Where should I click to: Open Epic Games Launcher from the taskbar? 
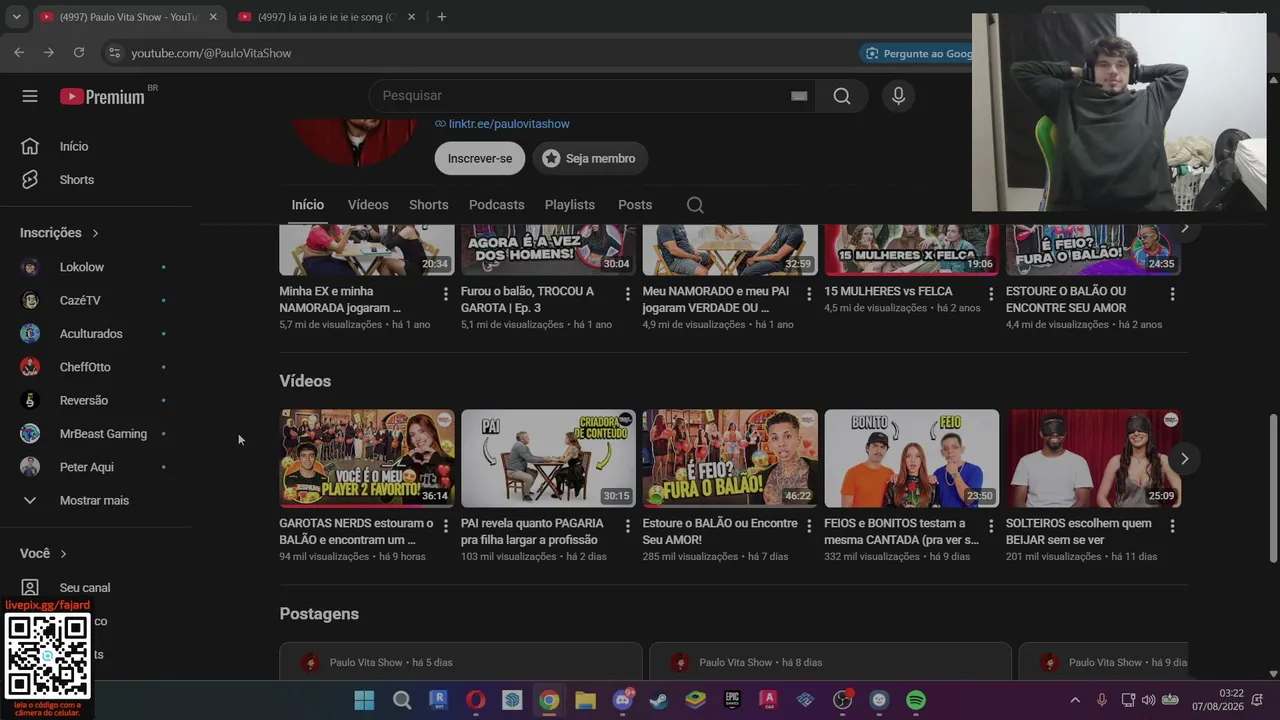click(732, 700)
